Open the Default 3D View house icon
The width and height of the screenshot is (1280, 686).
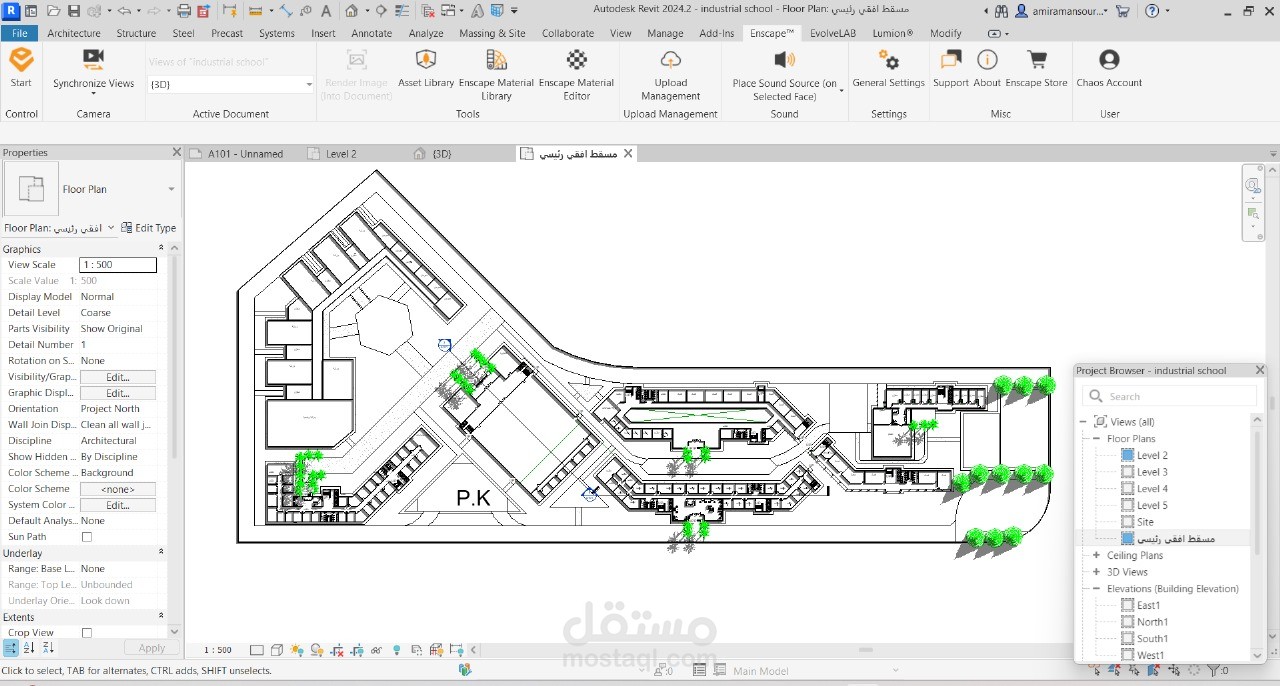(x=351, y=11)
